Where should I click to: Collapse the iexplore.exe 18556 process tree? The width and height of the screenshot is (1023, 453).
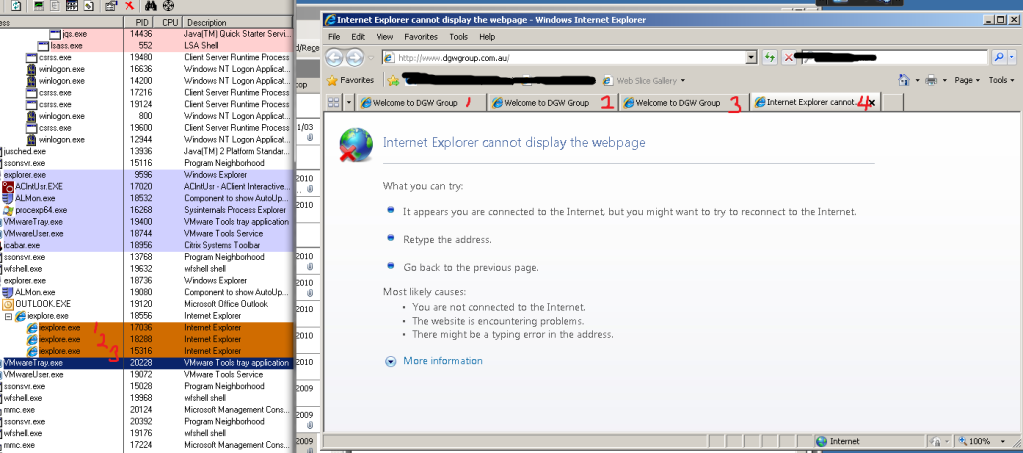pos(8,316)
